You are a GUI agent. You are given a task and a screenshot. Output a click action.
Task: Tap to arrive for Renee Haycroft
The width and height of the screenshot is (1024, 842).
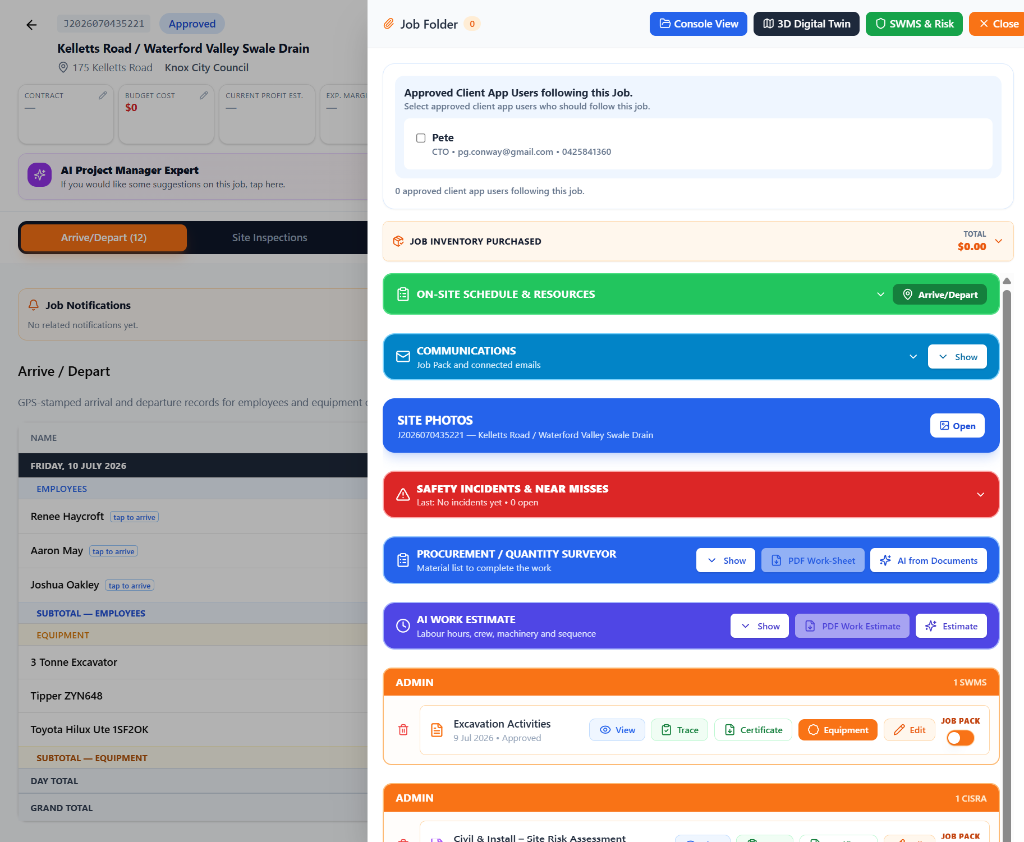135,517
